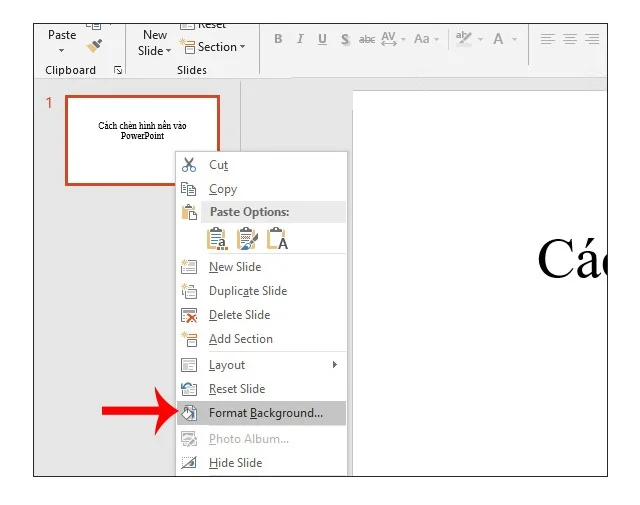Center text alignment in ribbon
The height and width of the screenshot is (505, 640).
(x=570, y=39)
